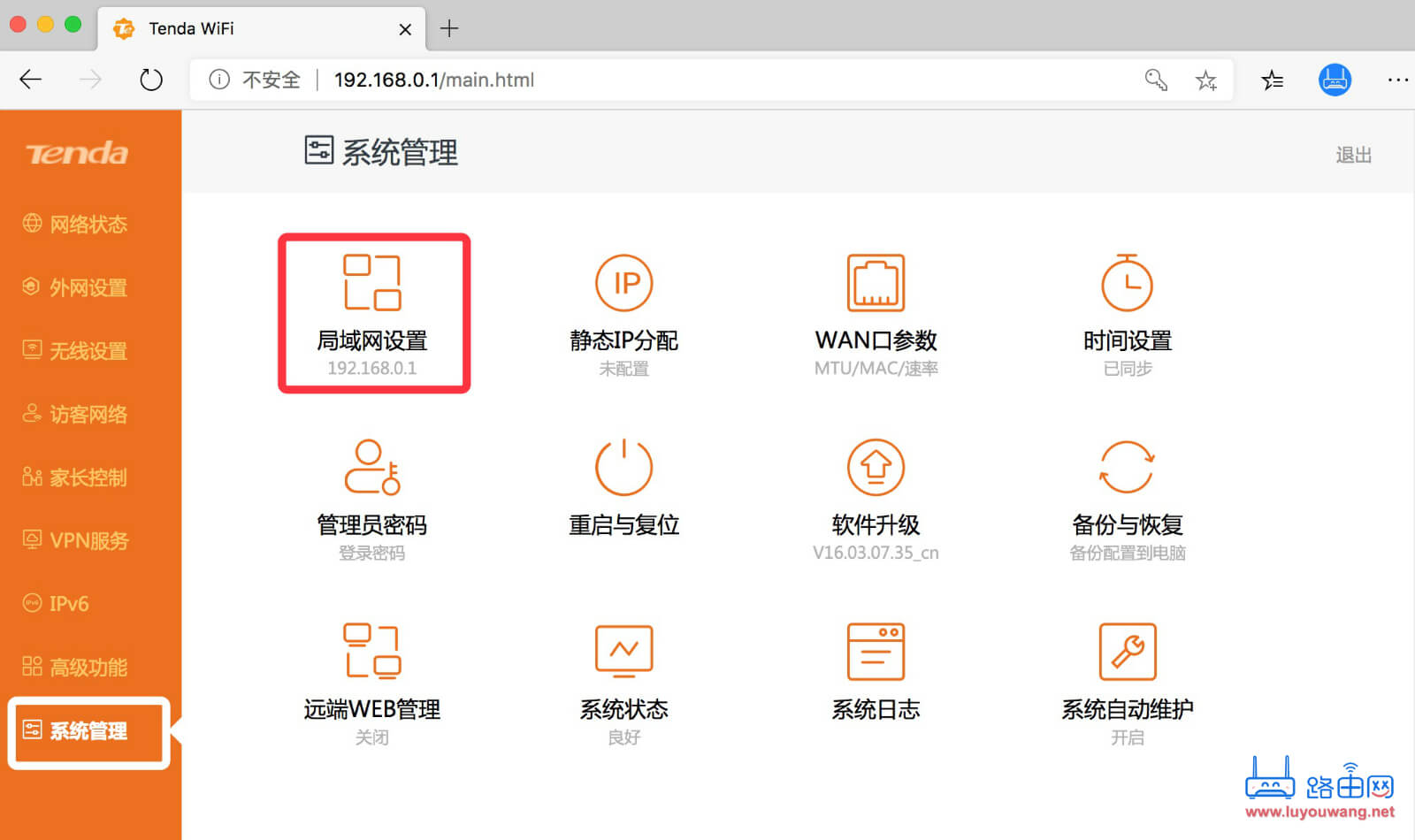This screenshot has height=840, width=1415.
Task: Open the WAN口参数 port icon
Action: (876, 283)
